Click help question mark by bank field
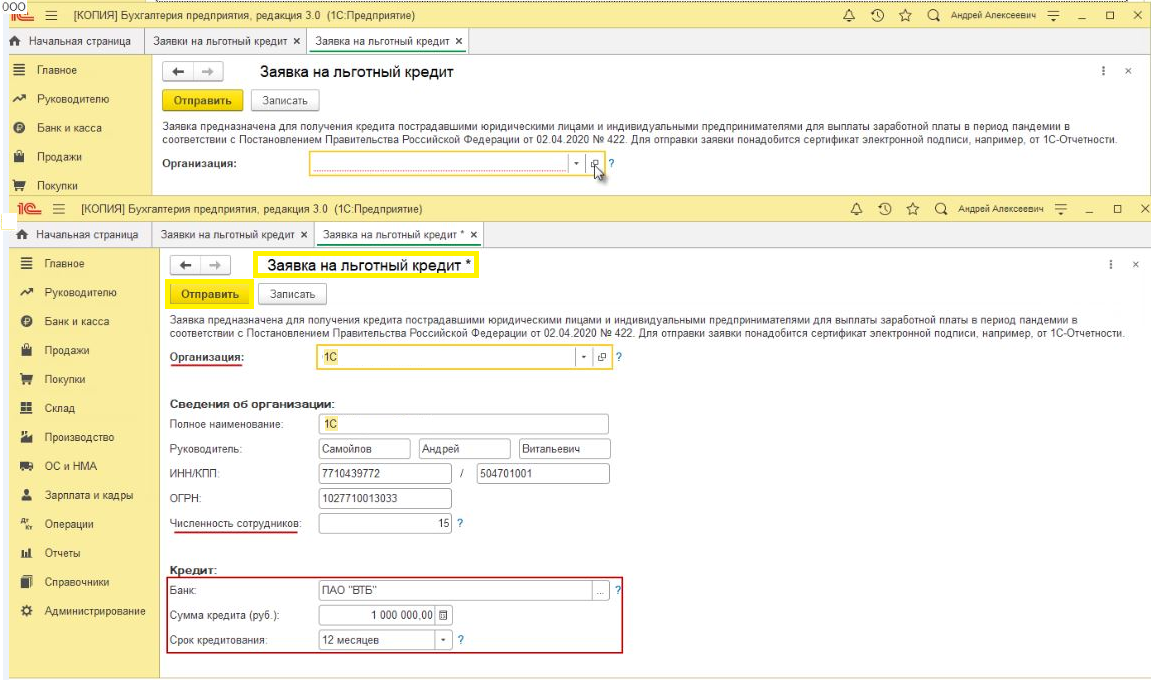The image size is (1151, 682). coord(618,590)
